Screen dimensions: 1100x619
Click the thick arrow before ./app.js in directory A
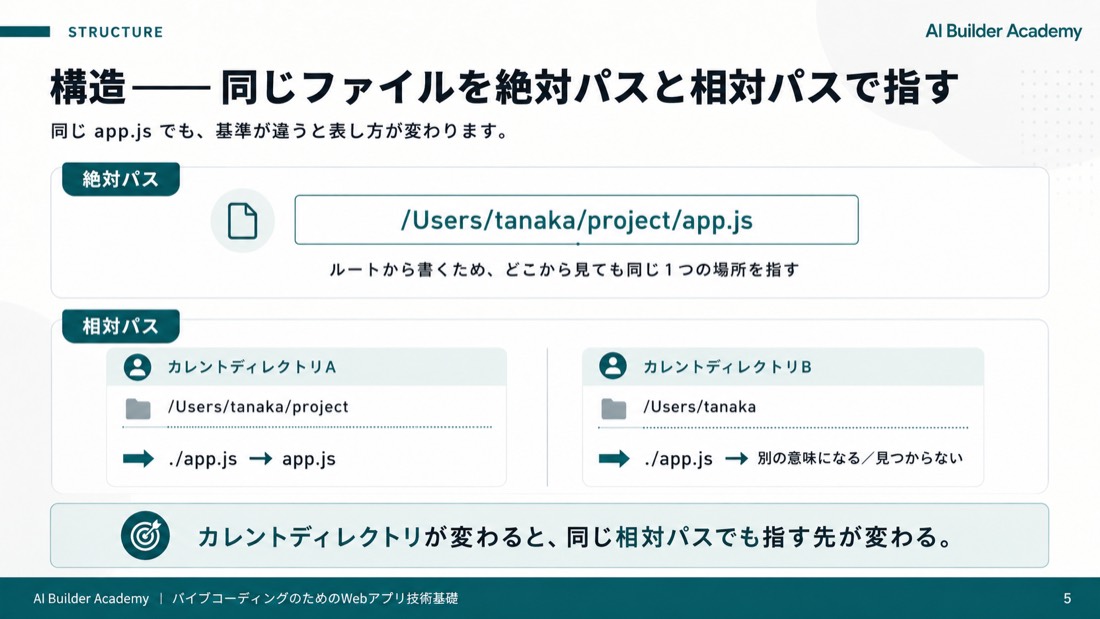pos(138,459)
